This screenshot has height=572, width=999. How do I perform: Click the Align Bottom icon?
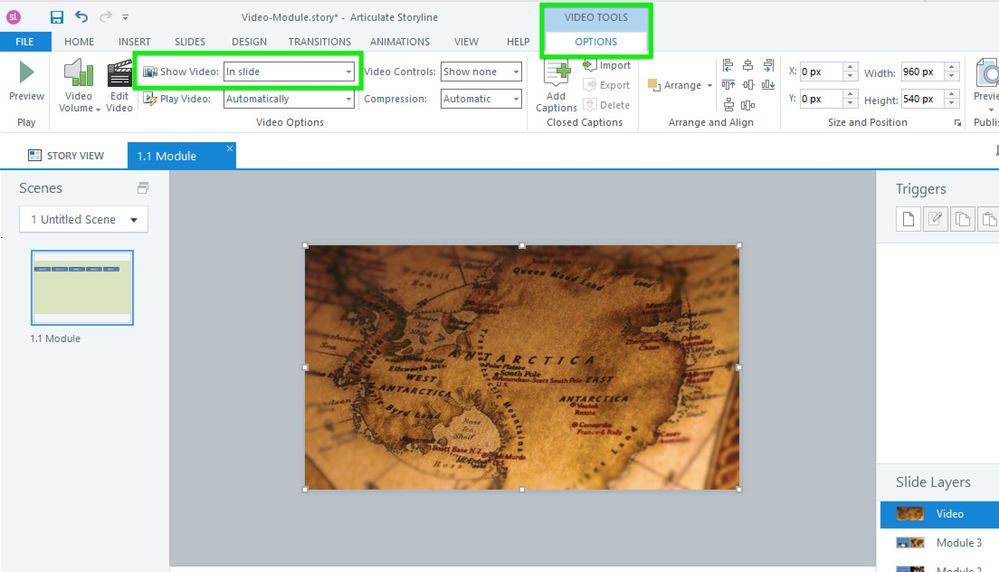click(768, 85)
